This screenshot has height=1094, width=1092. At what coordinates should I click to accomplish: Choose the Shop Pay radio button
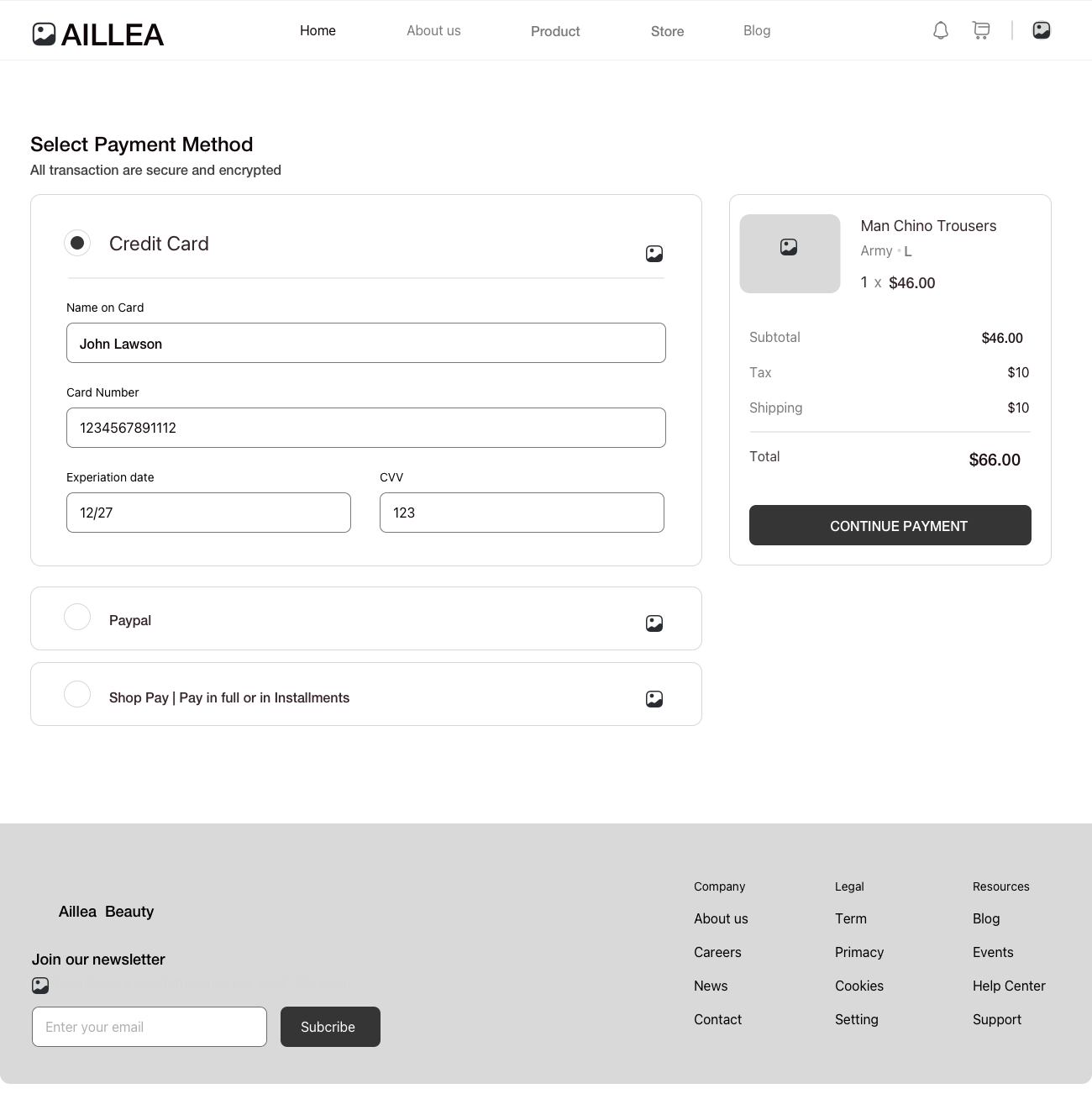coord(77,694)
